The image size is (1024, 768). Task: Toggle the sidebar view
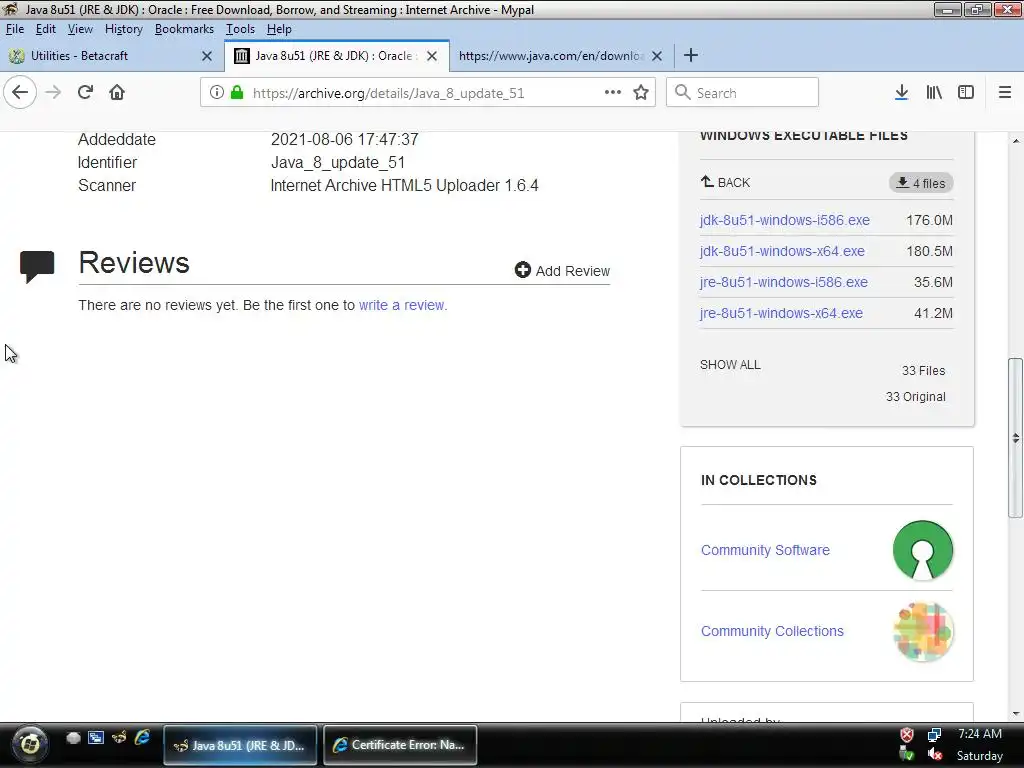tap(966, 92)
